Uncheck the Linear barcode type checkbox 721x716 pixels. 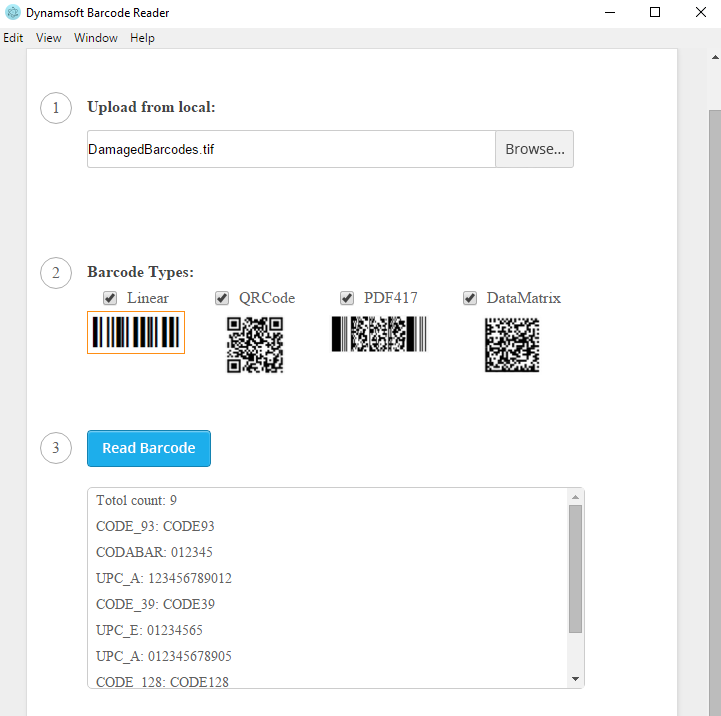111,298
